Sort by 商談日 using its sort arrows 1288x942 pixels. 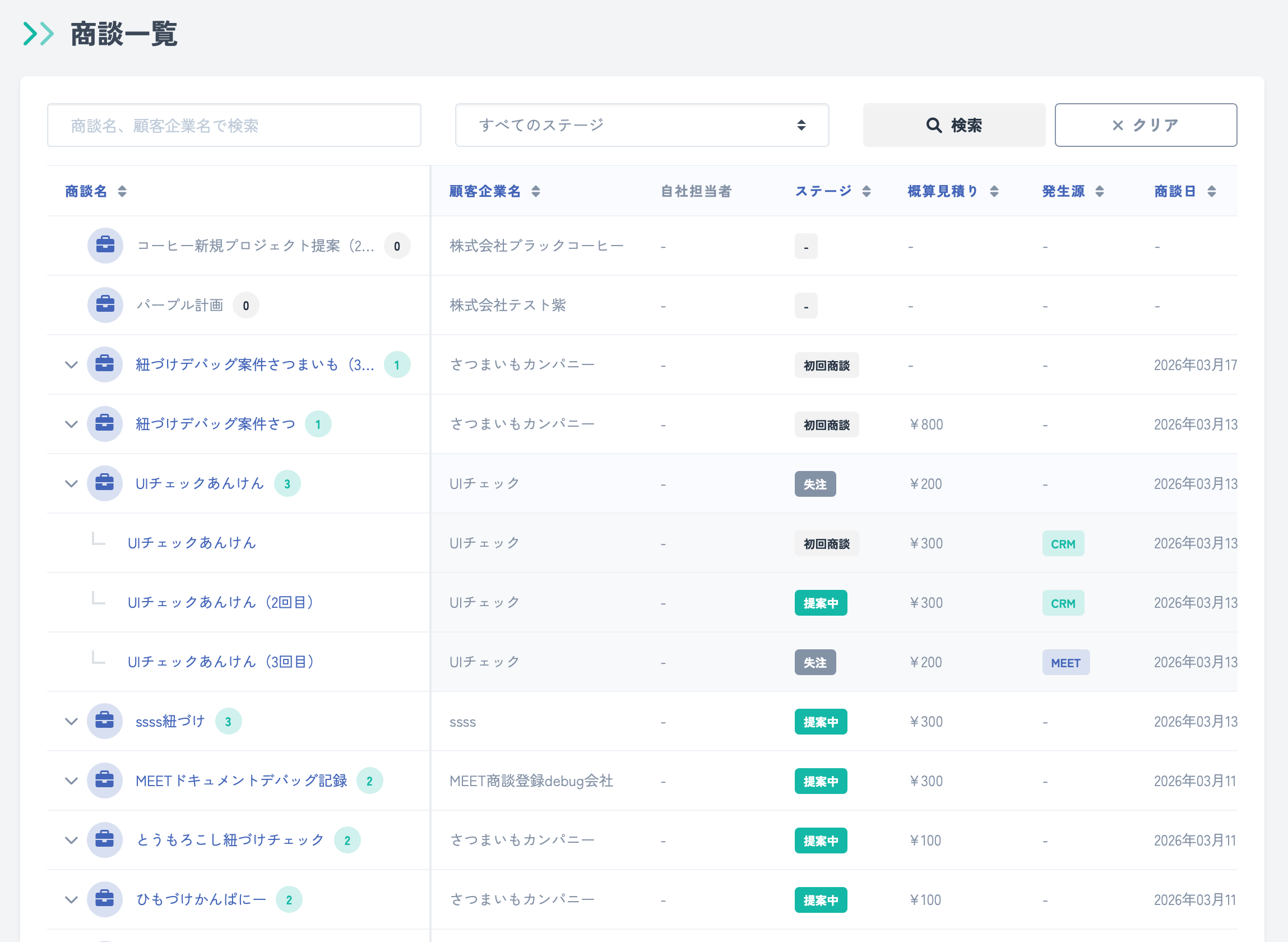point(1212,191)
